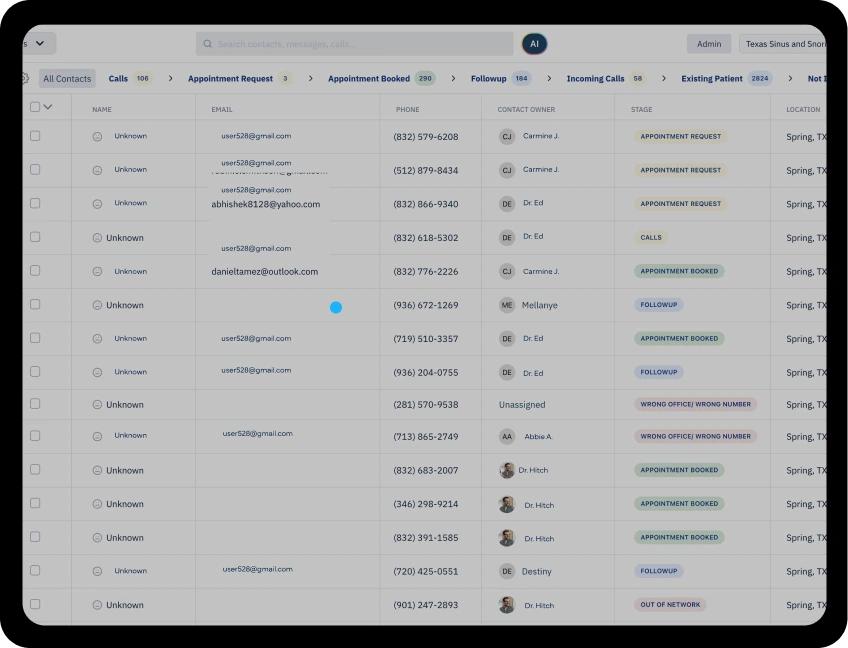848x648 pixels.
Task: Check the box for (832) 579-6208 row
Action: pos(35,136)
